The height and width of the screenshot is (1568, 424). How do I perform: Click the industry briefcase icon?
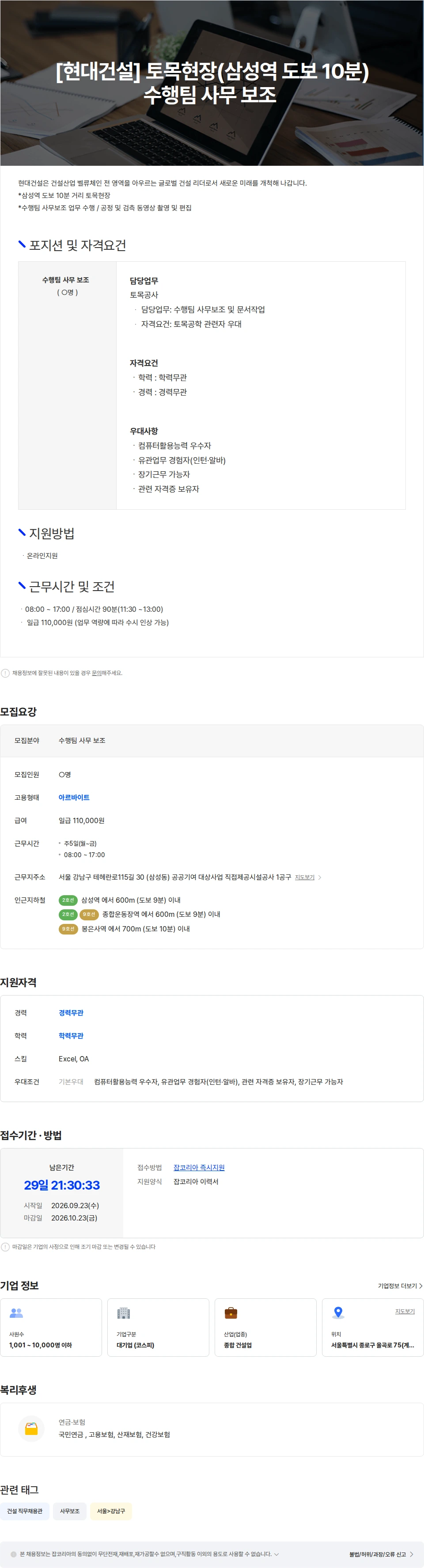[231, 1313]
